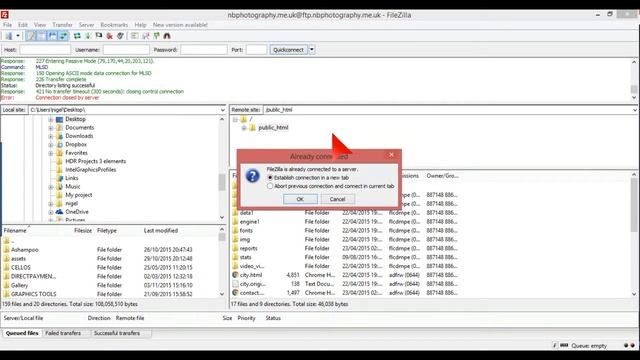Disconnect from server toolbar icon
640x360 pixels.
pos(109,36)
